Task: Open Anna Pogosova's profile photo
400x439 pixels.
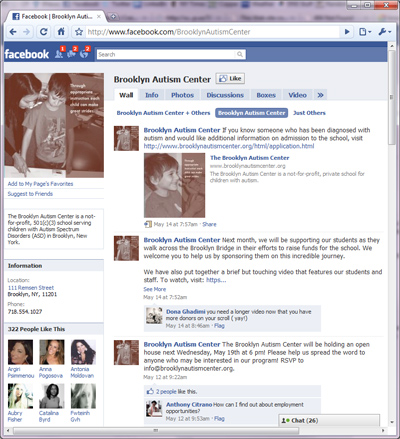Action: [x=52, y=352]
